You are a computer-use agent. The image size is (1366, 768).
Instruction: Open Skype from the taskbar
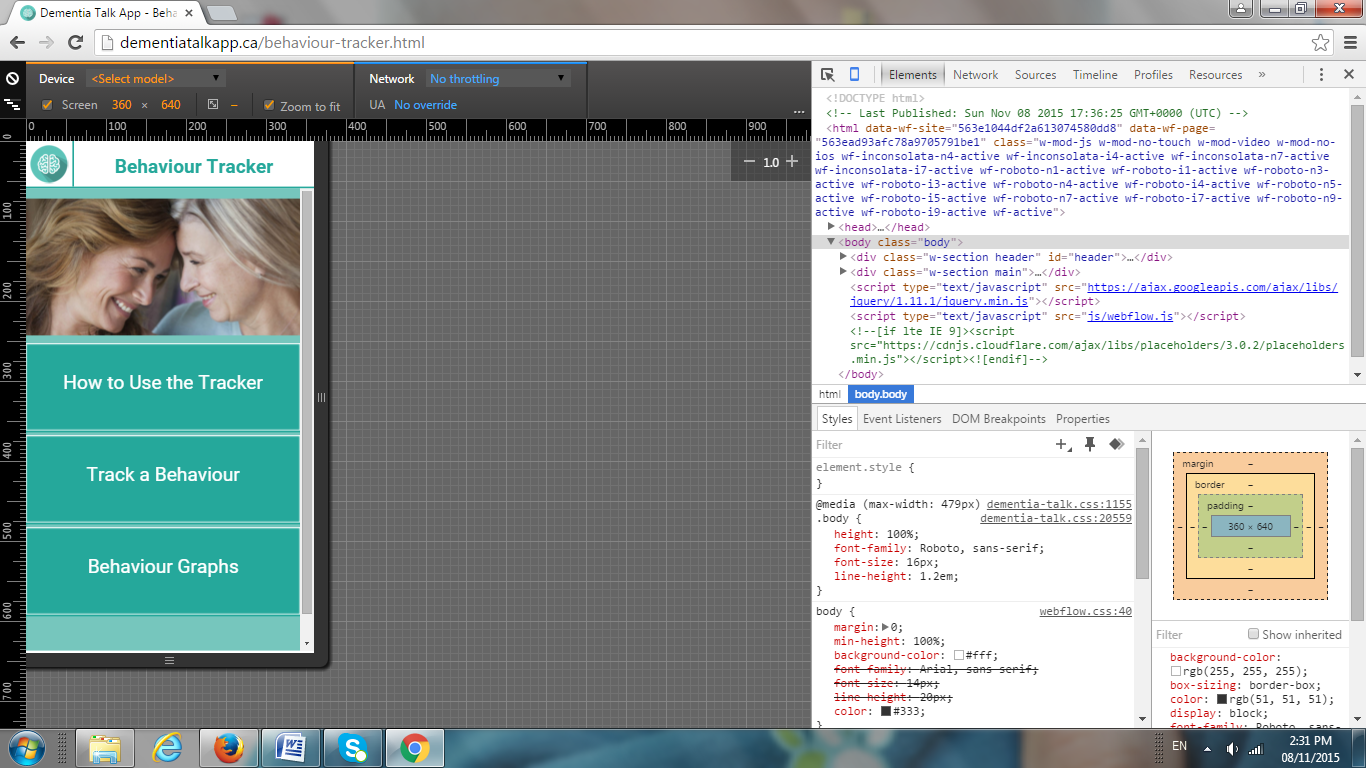point(352,748)
